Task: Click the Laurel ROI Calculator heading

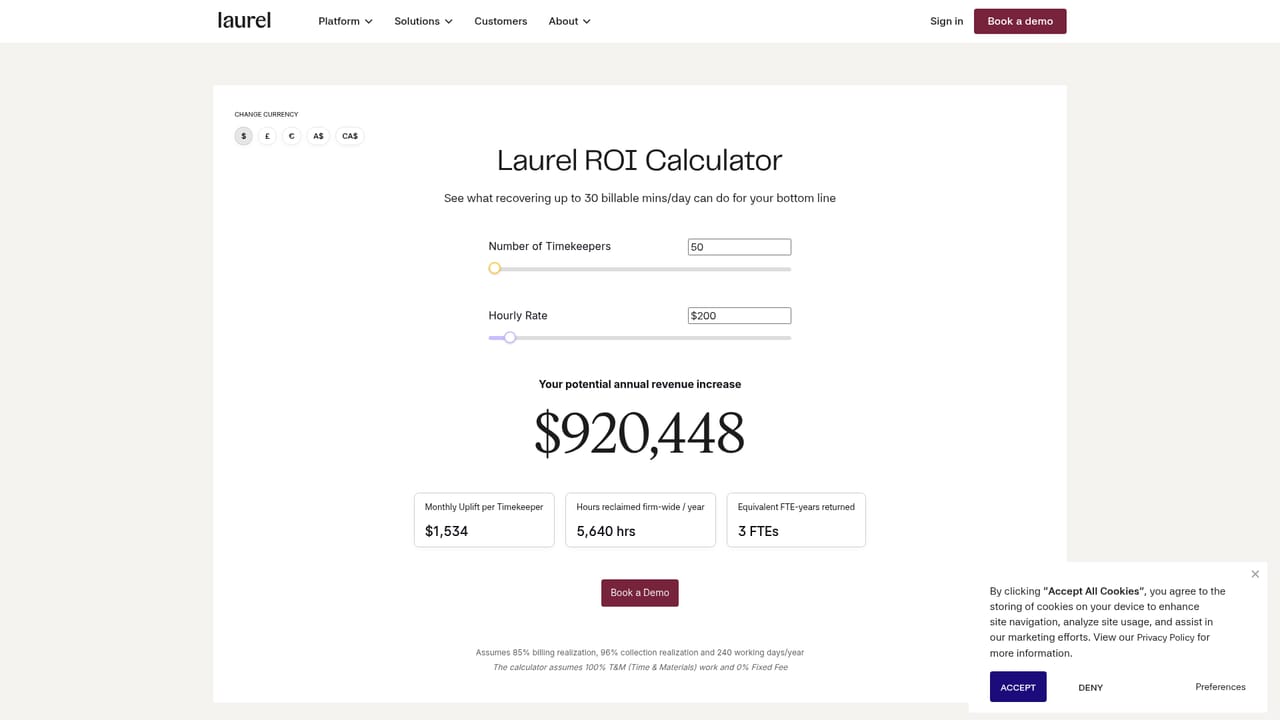Action: tap(640, 160)
